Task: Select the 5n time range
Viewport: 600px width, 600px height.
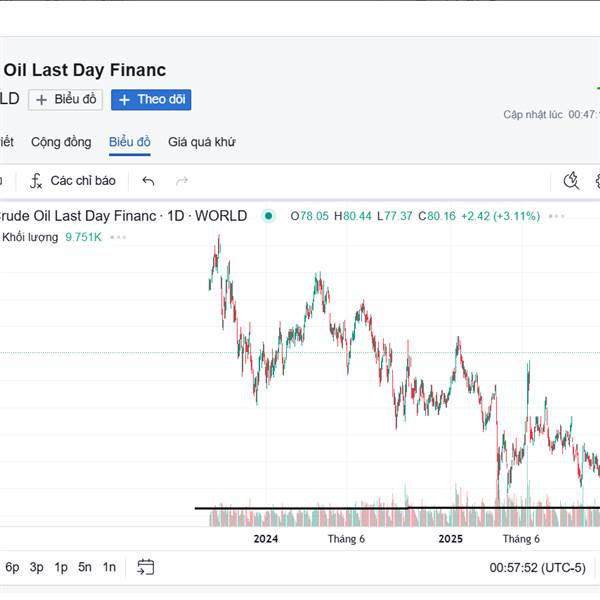Action: 85,567
